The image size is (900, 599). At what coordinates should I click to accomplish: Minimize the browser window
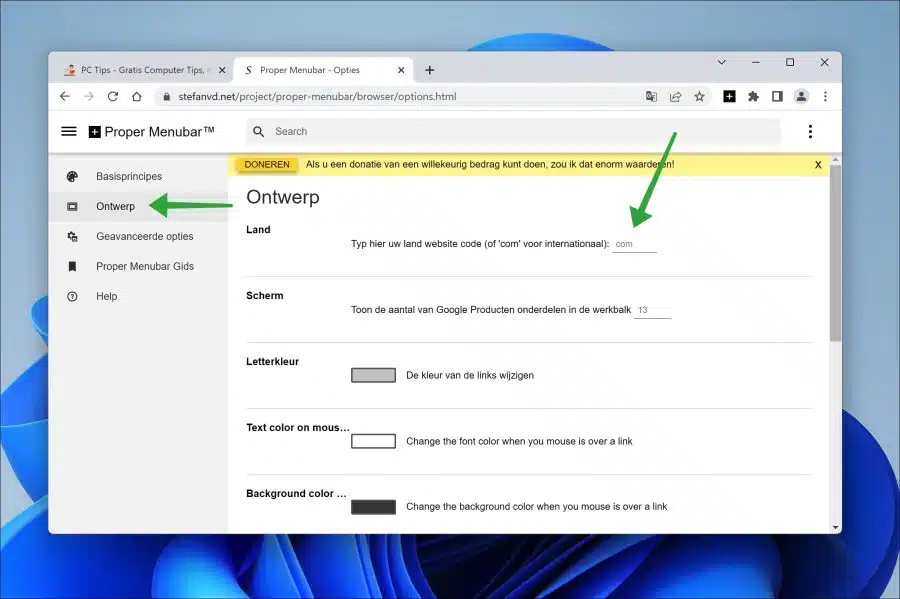(756, 62)
